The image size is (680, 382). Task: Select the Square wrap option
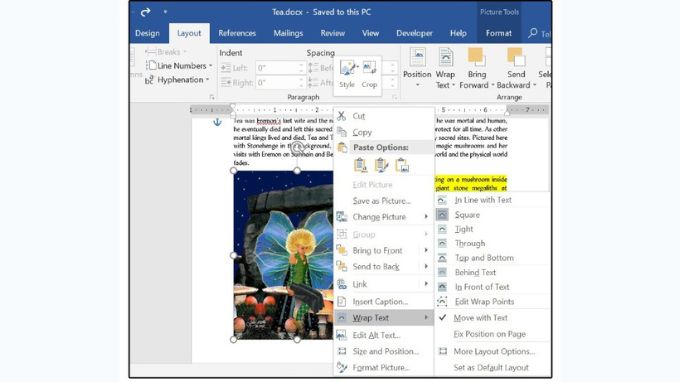[x=492, y=215]
